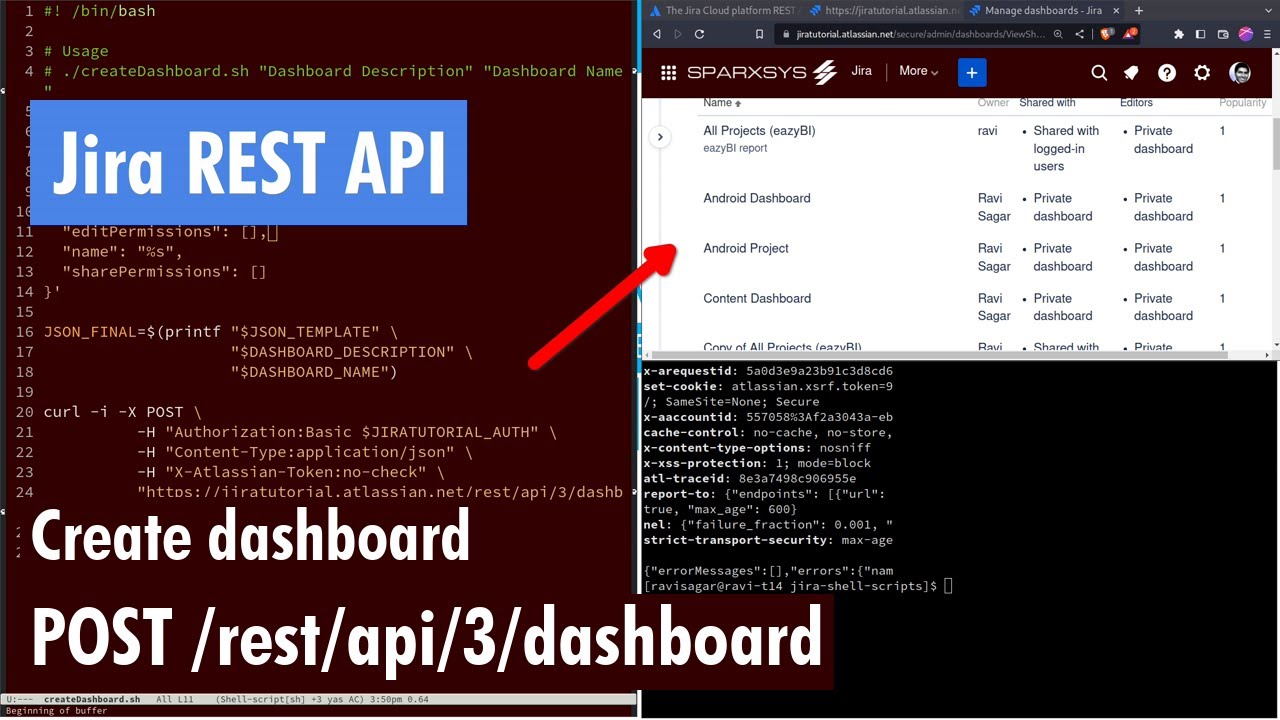Image resolution: width=1280 pixels, height=720 pixels.
Task: Expand the Jira sidebar chevron
Action: (x=660, y=137)
